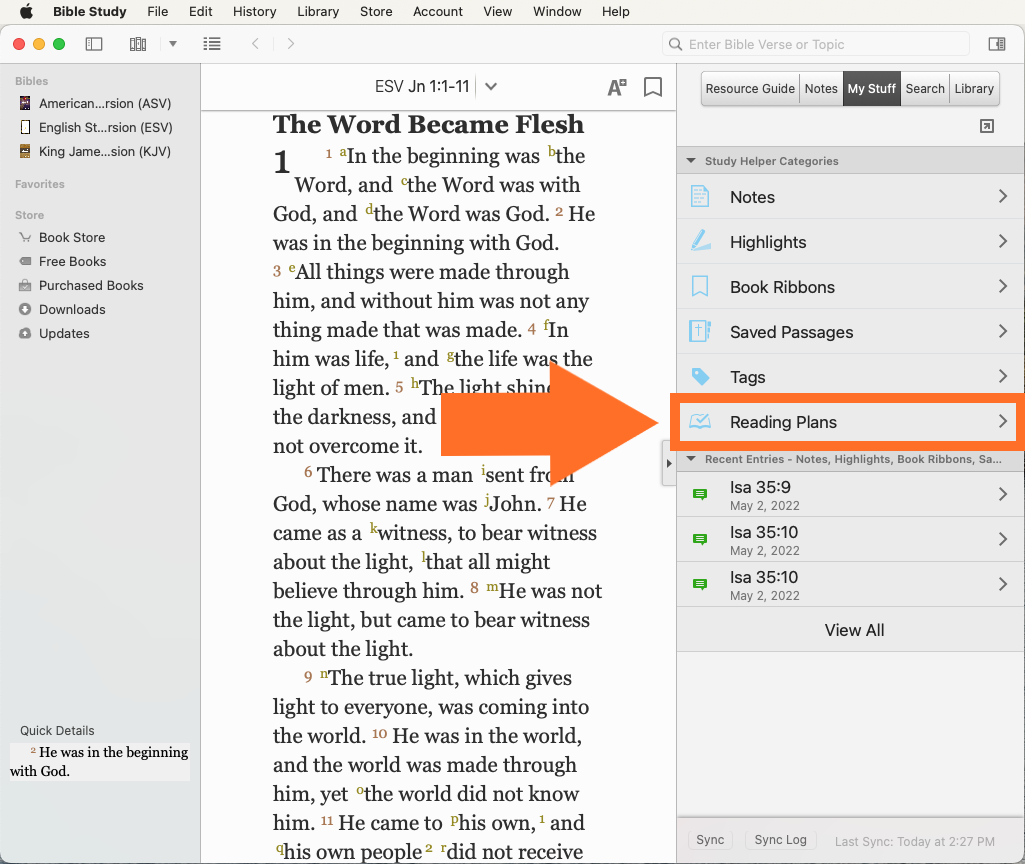This screenshot has width=1025, height=864.
Task: Click the Notes category document icon
Action: point(700,197)
